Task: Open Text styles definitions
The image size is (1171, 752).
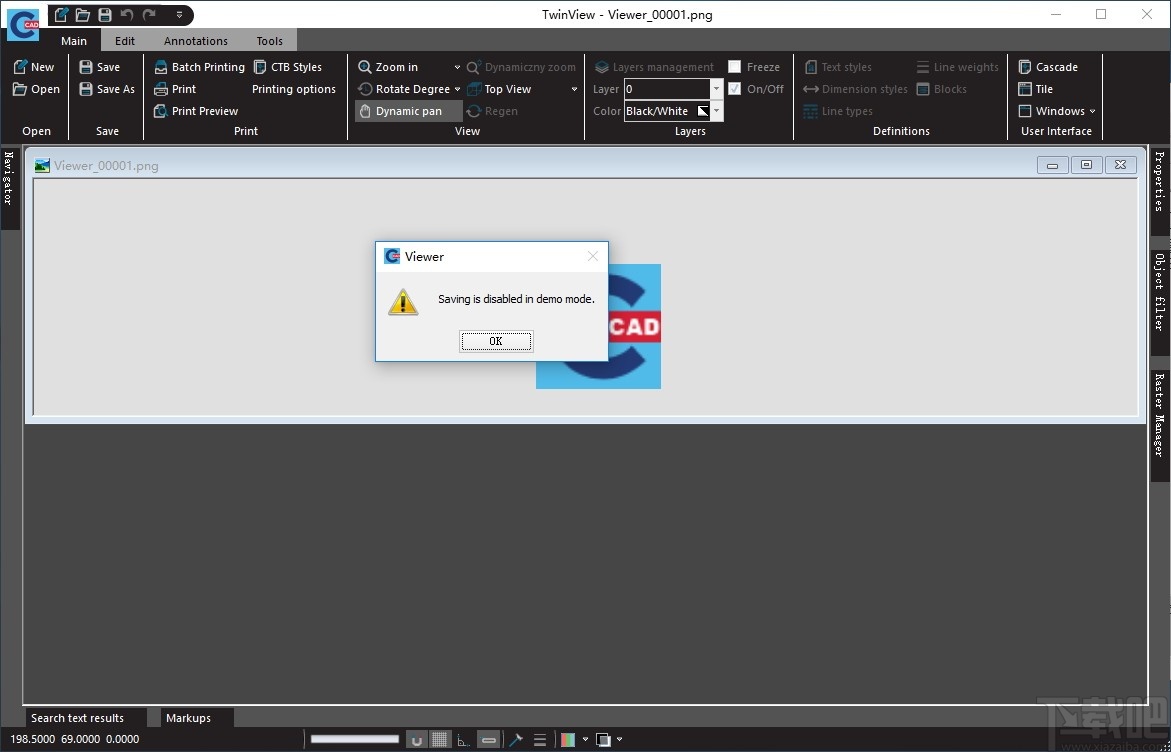Action: (838, 67)
